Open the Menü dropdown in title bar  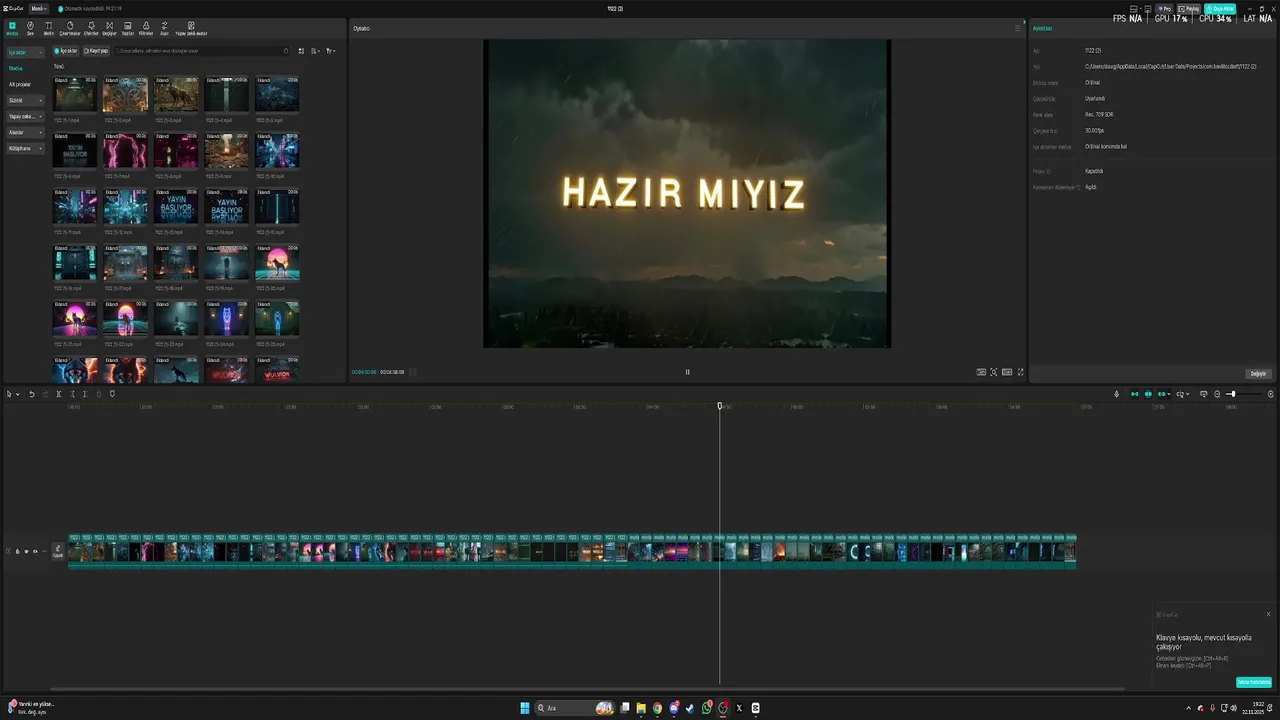(x=39, y=8)
